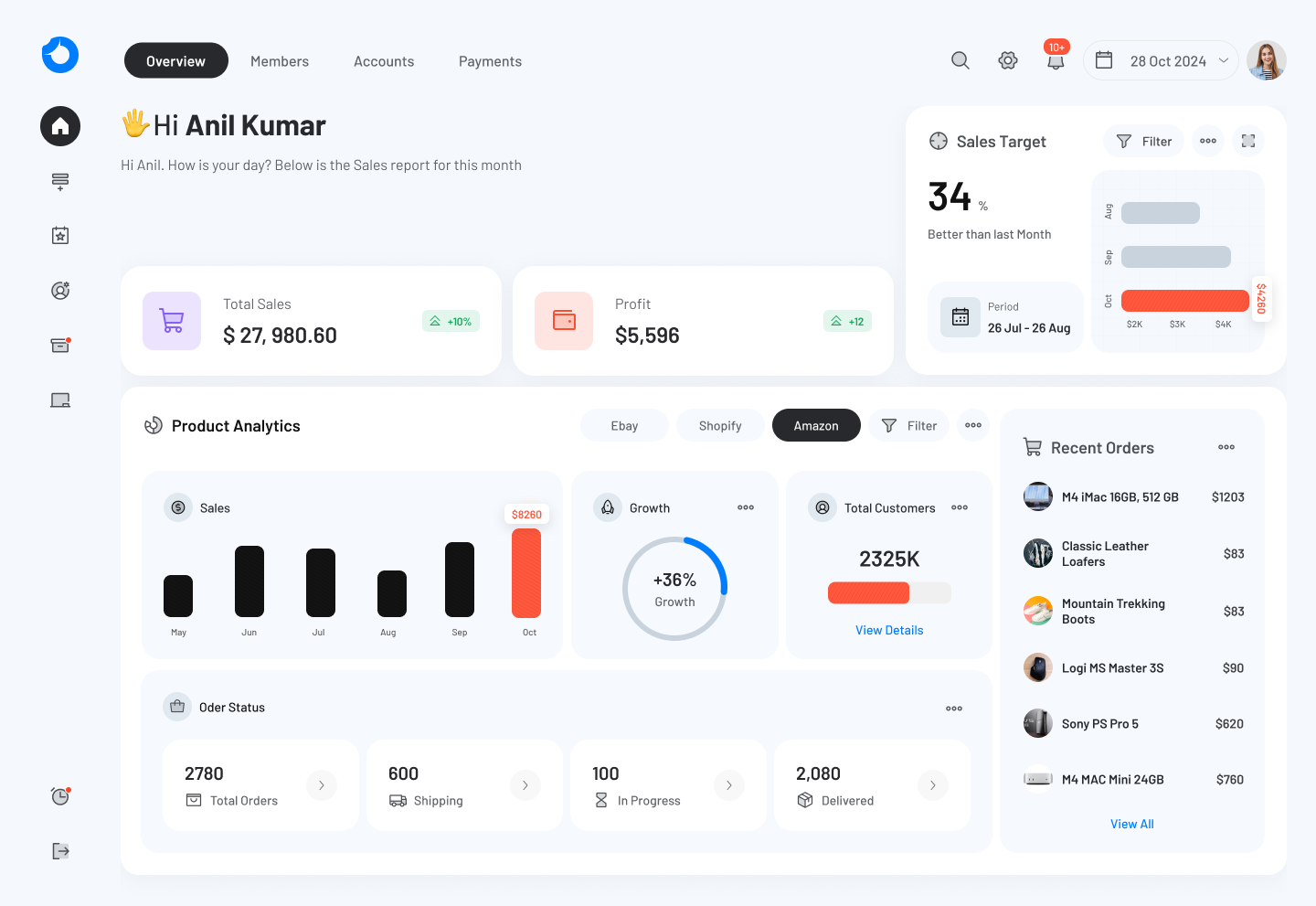Switch to the Members tab

coord(280,61)
